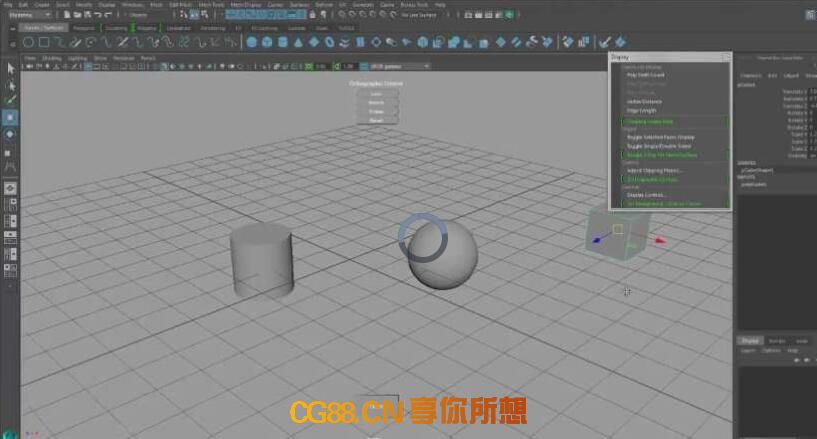
Task: Toggle select by component type mode
Action: 204,15
